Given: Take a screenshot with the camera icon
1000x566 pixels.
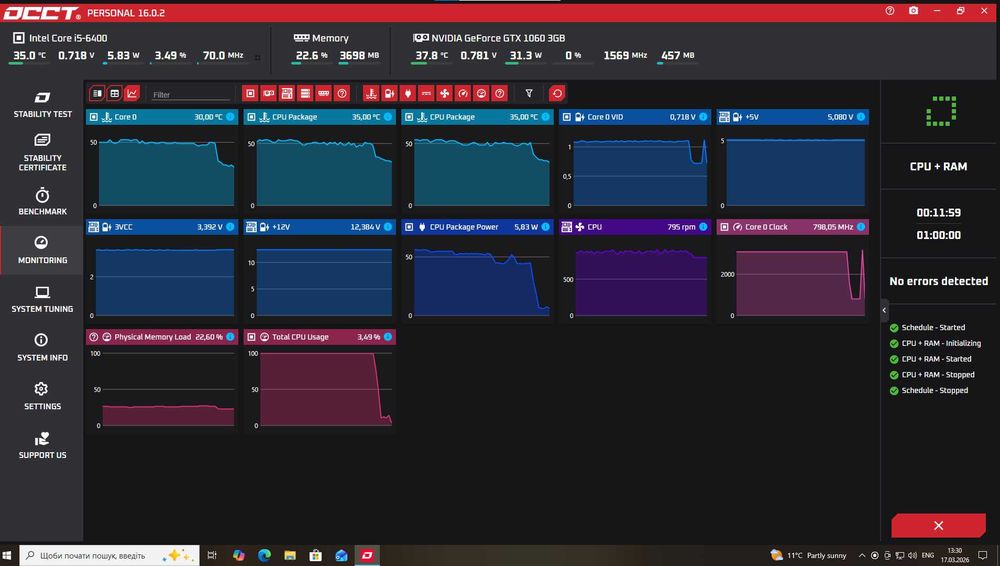Looking at the screenshot, I should pyautogui.click(x=913, y=11).
